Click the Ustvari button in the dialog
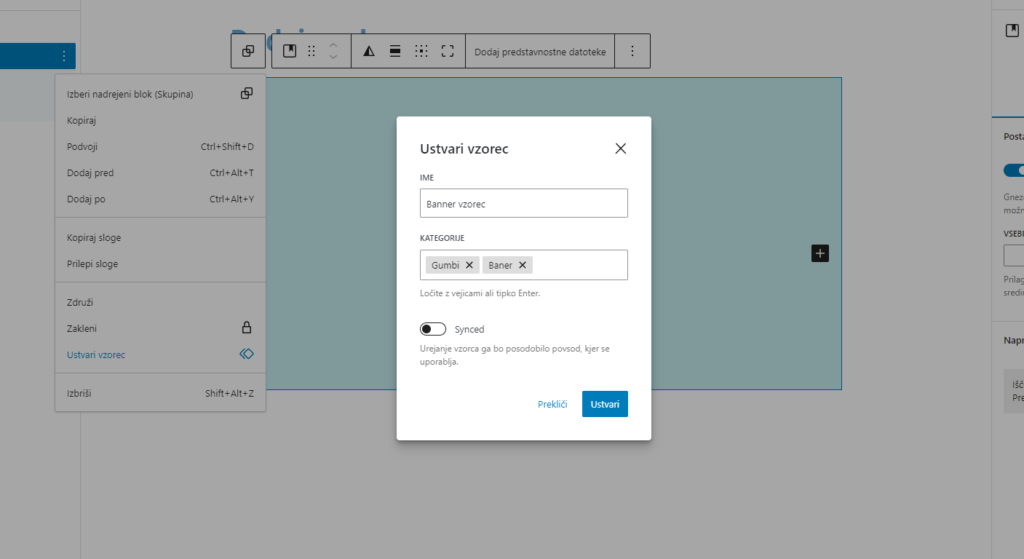Image resolution: width=1024 pixels, height=559 pixels. [x=605, y=404]
